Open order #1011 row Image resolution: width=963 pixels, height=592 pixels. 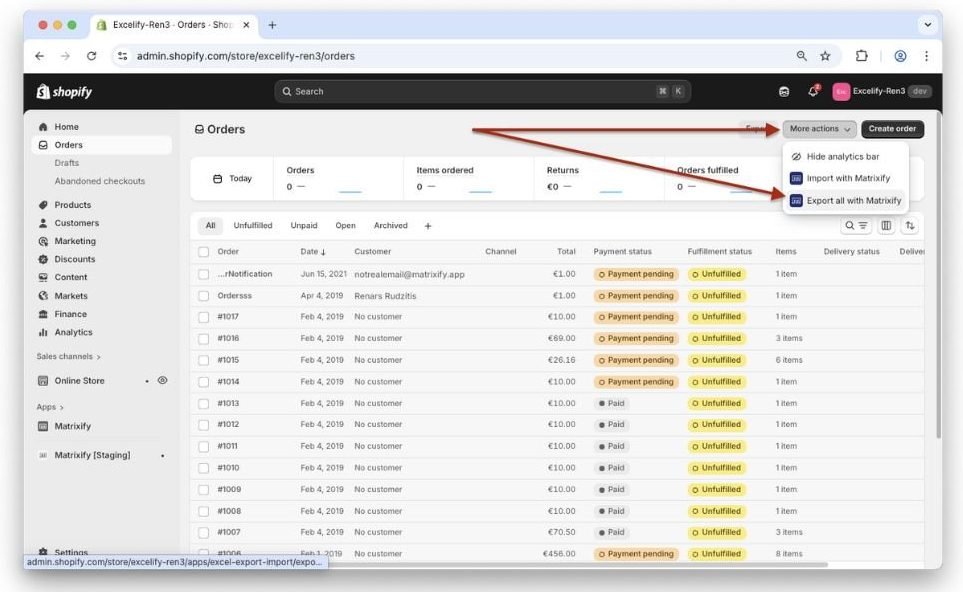[556, 446]
